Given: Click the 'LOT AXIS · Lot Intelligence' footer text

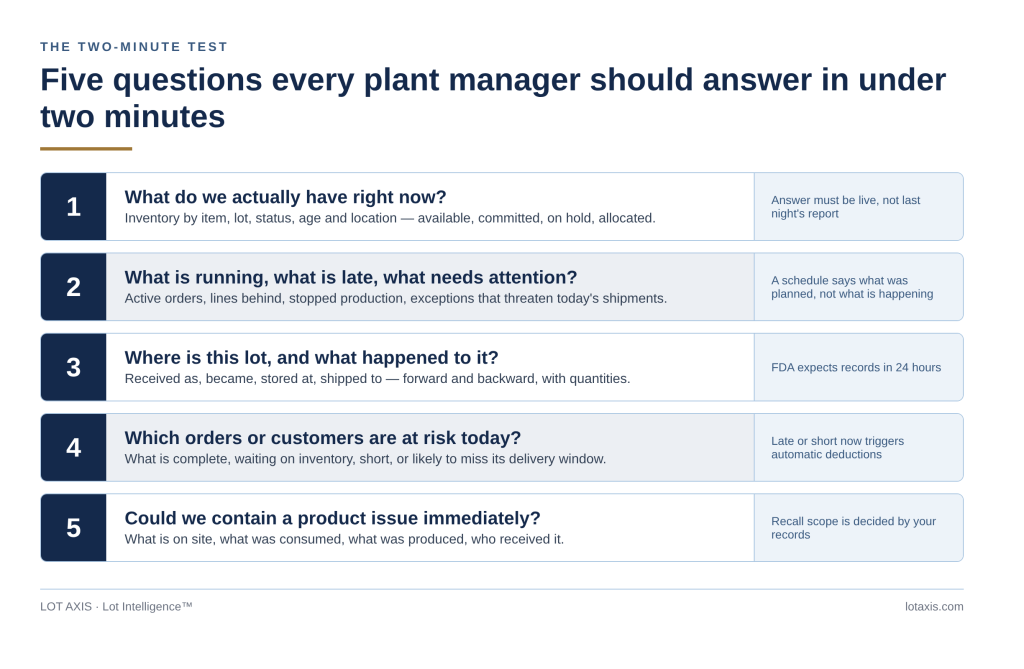Looking at the screenshot, I should pyautogui.click(x=116, y=606).
